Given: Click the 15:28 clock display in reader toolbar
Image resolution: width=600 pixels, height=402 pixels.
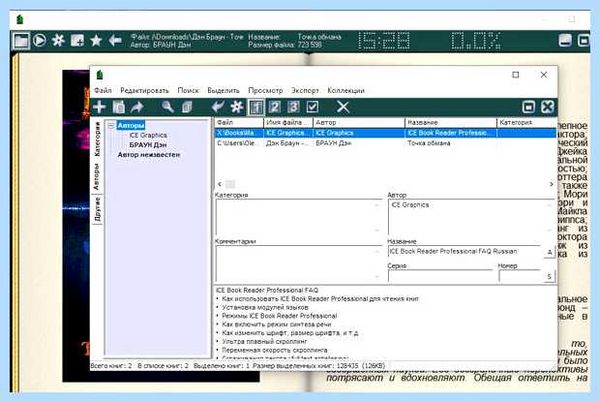Looking at the screenshot, I should tap(384, 41).
